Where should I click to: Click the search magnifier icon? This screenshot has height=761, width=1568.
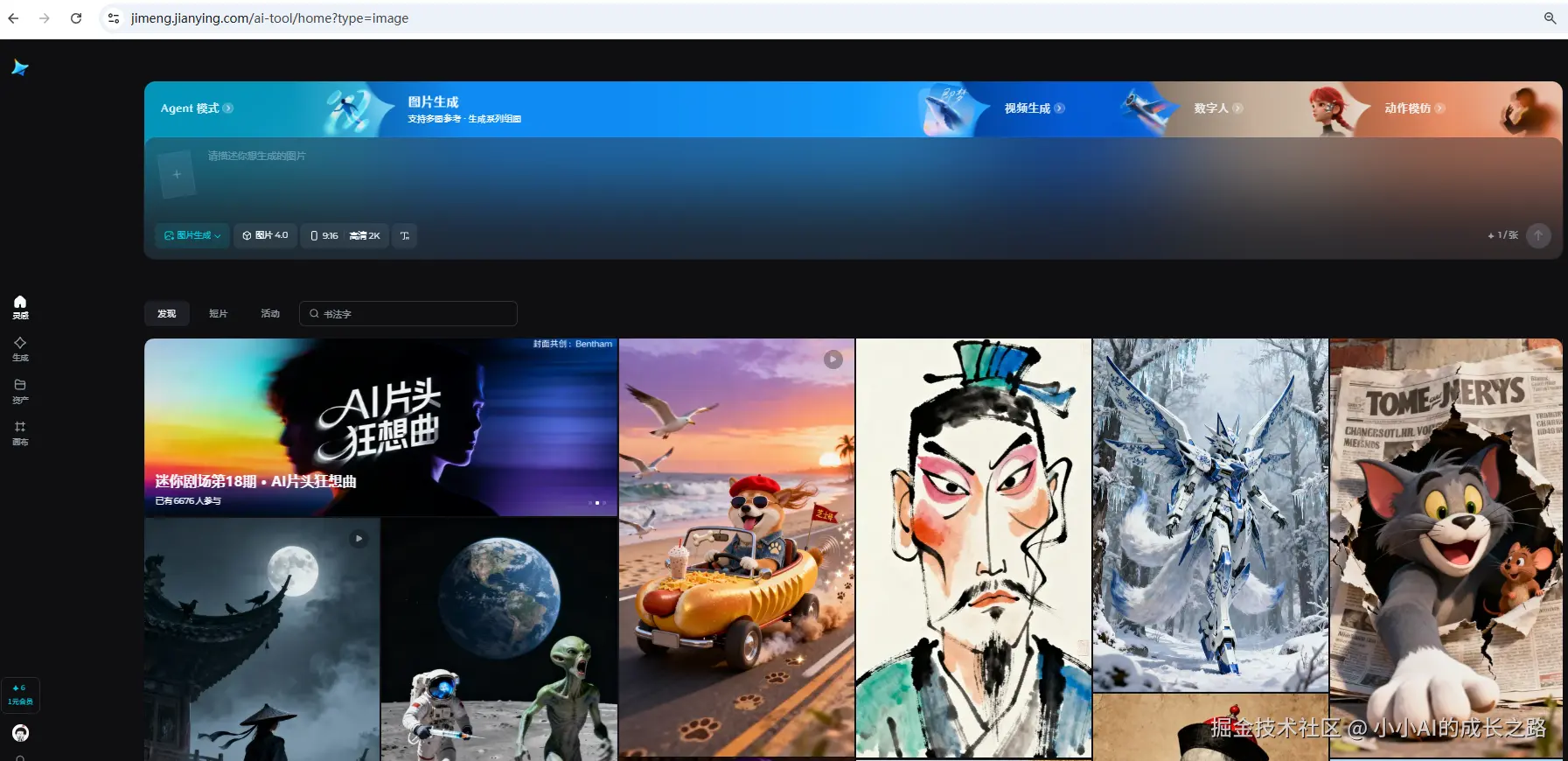pyautogui.click(x=314, y=313)
